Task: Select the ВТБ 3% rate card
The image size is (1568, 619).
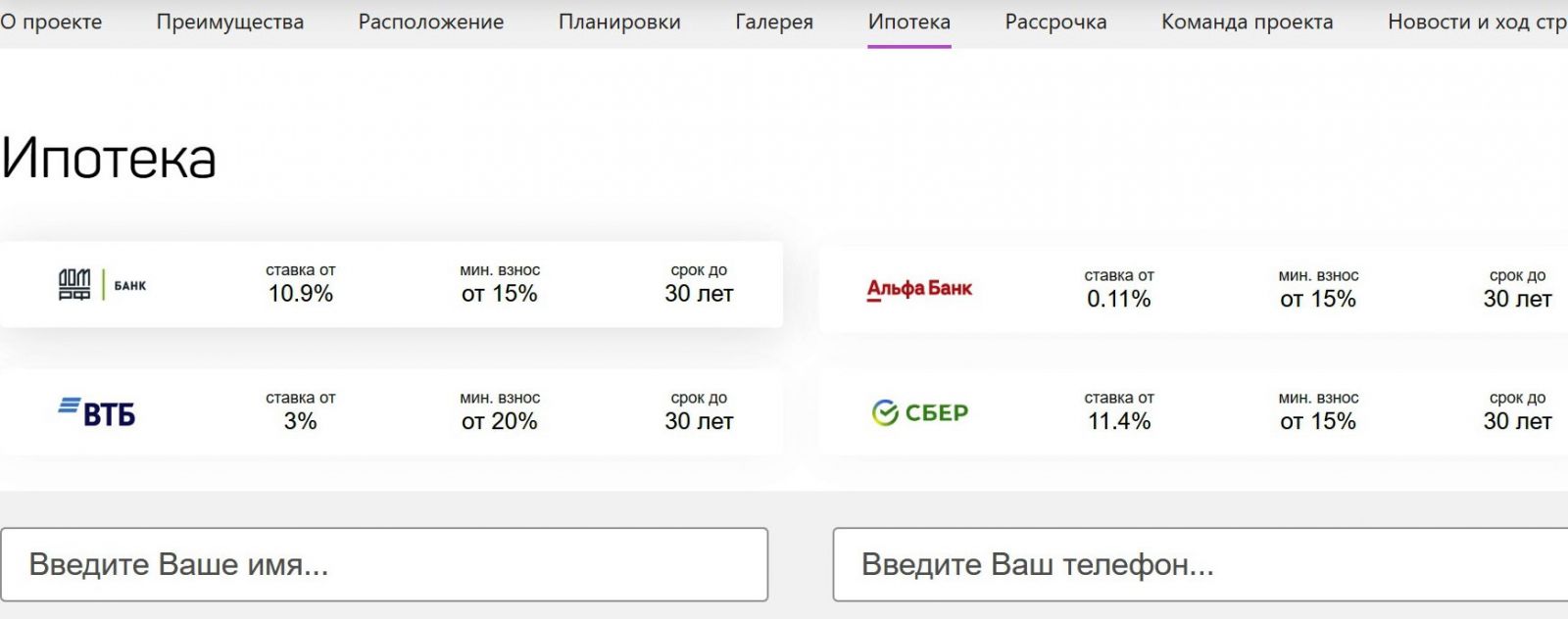Action: point(391,412)
